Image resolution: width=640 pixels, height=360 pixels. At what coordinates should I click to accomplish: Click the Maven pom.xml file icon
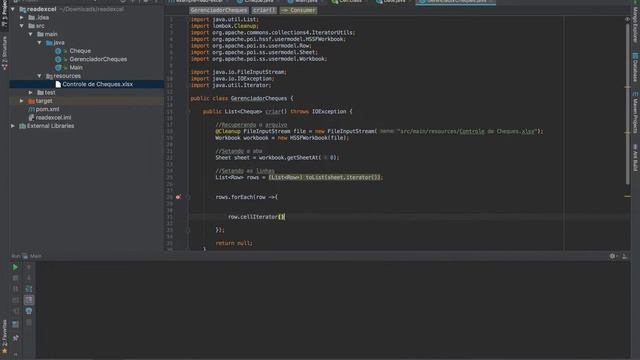coord(31,109)
